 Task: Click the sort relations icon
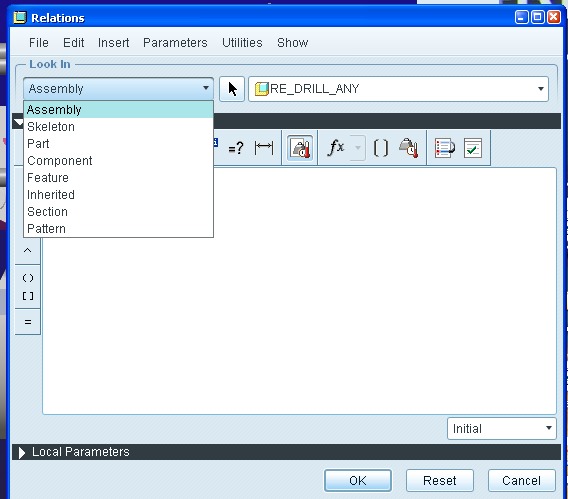click(x=444, y=148)
